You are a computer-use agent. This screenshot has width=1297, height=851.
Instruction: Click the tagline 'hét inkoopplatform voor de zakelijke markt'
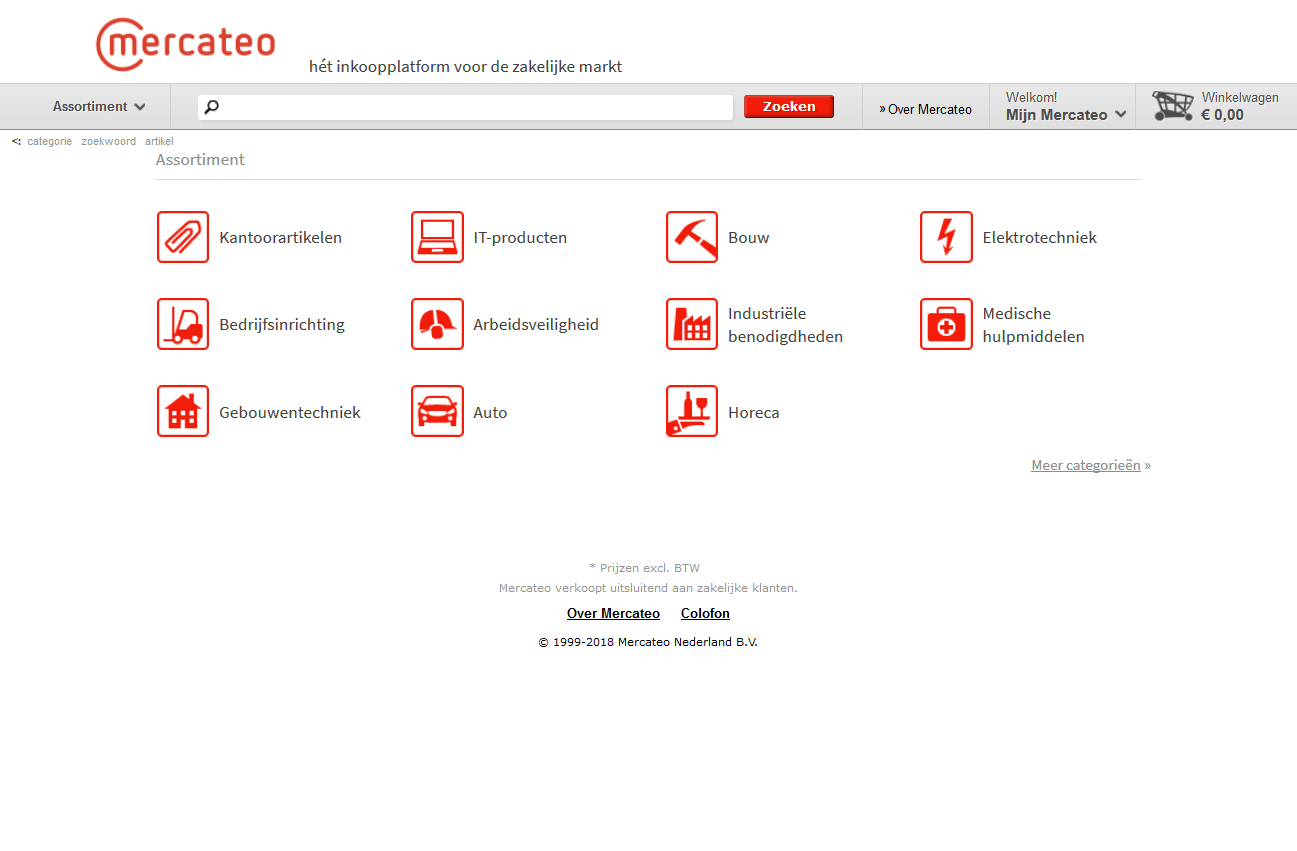point(465,67)
